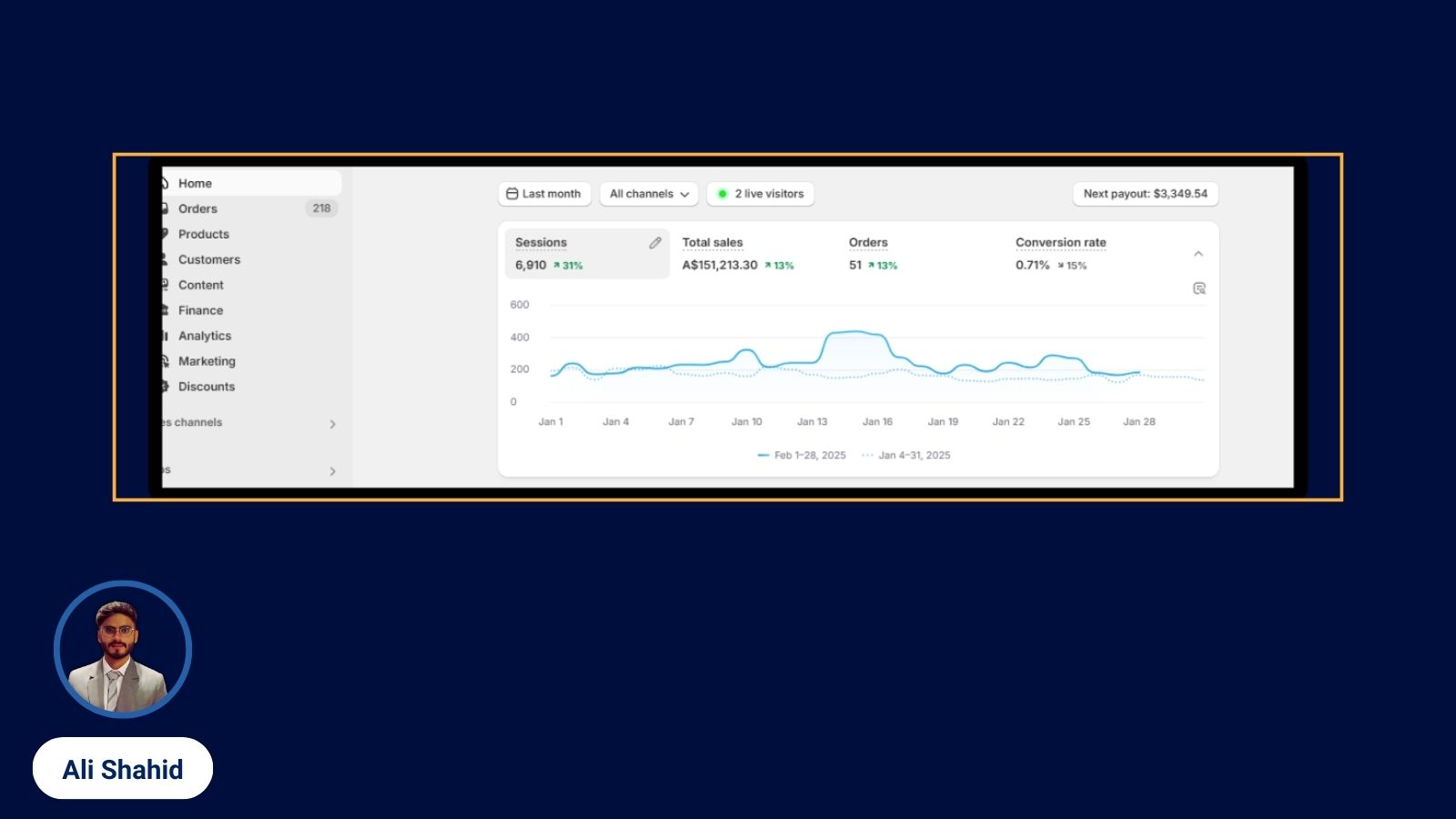The width and height of the screenshot is (1456, 819).
Task: Click the Next payout button
Action: [1145, 194]
